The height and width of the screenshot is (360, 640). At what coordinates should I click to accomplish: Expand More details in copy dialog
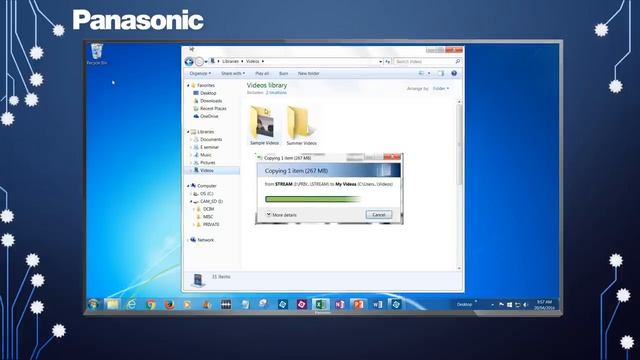click(281, 215)
